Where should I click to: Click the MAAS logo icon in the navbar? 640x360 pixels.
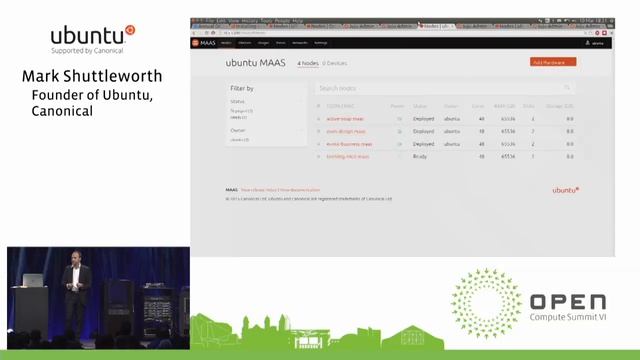tap(196, 43)
